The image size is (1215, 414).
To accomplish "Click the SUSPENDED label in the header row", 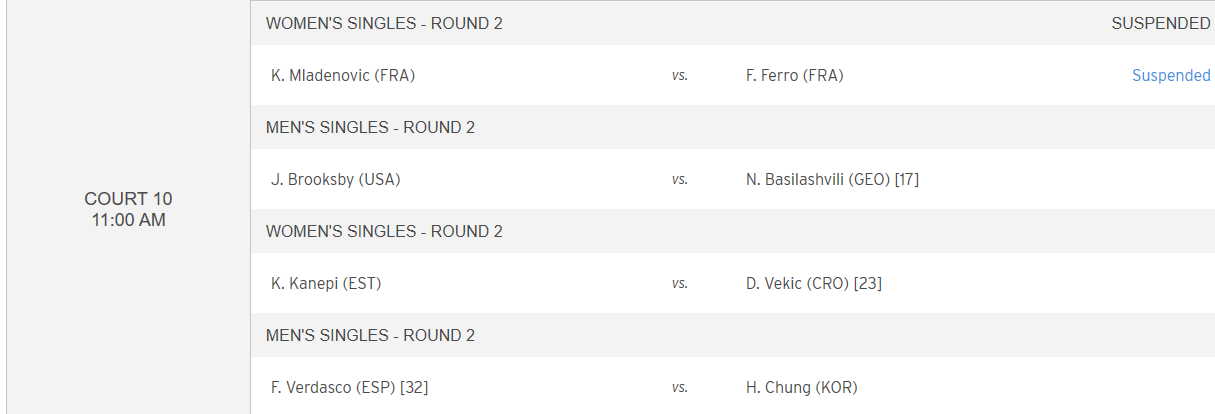I will pyautogui.click(x=1161, y=23).
